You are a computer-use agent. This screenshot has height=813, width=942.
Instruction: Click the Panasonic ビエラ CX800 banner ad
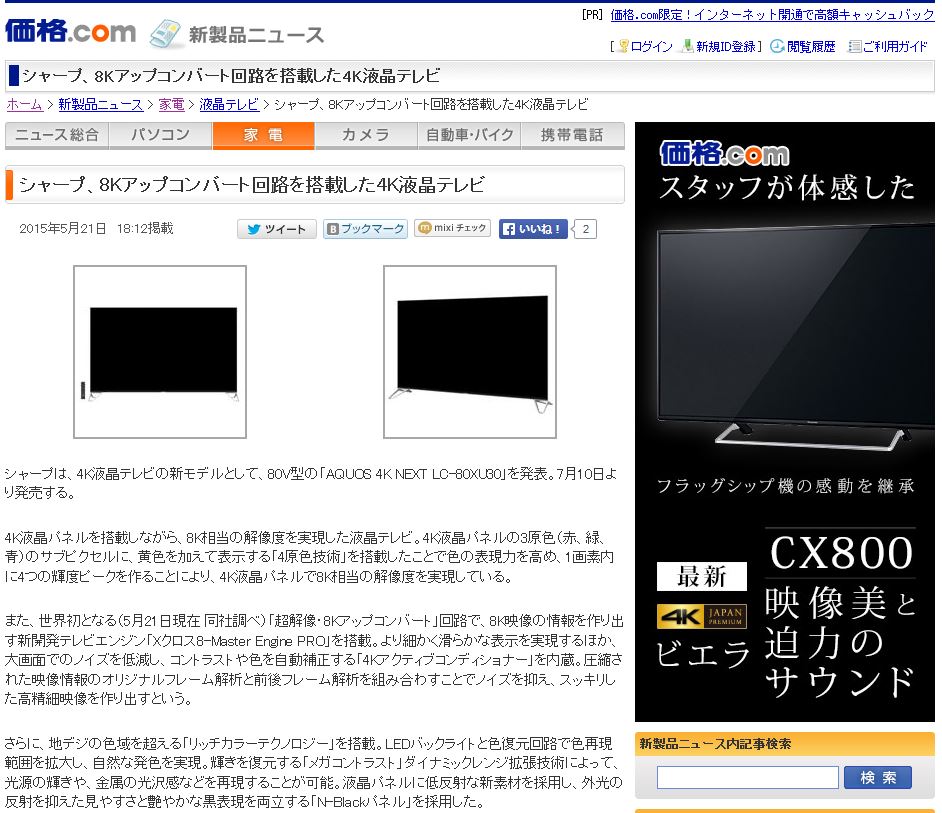click(785, 422)
